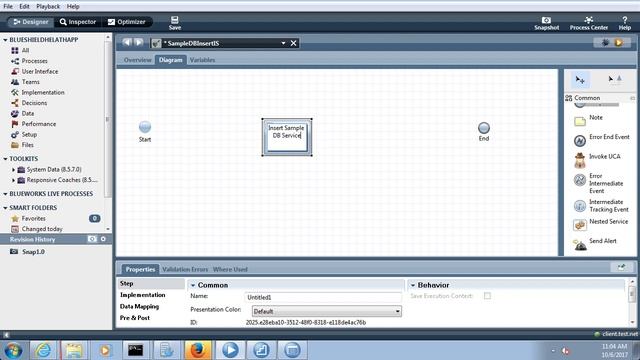Toggle Save Execution Context checkbox

coord(487,296)
